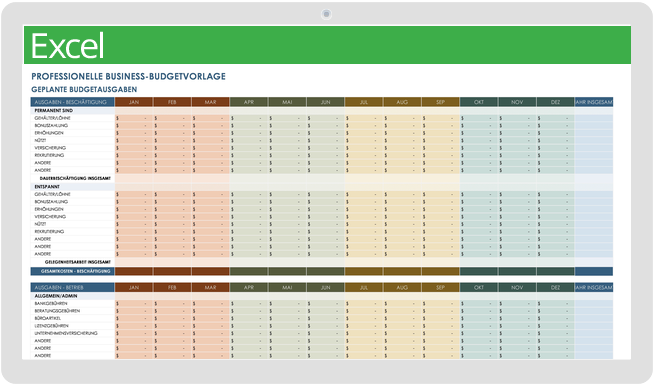
Task: Click JAHR INSGESAMT header in the Betrieb table
Action: pos(594,288)
